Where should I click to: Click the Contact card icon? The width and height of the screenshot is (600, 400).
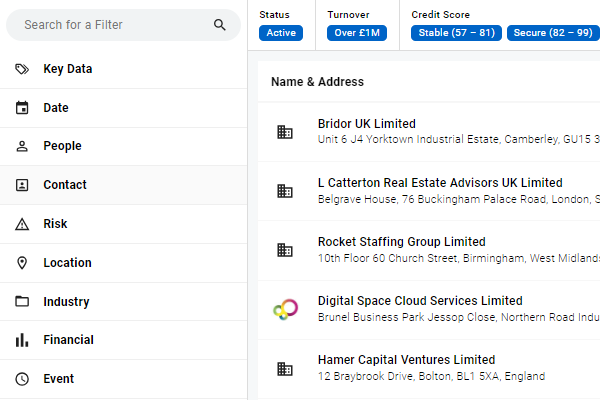tap(22, 185)
